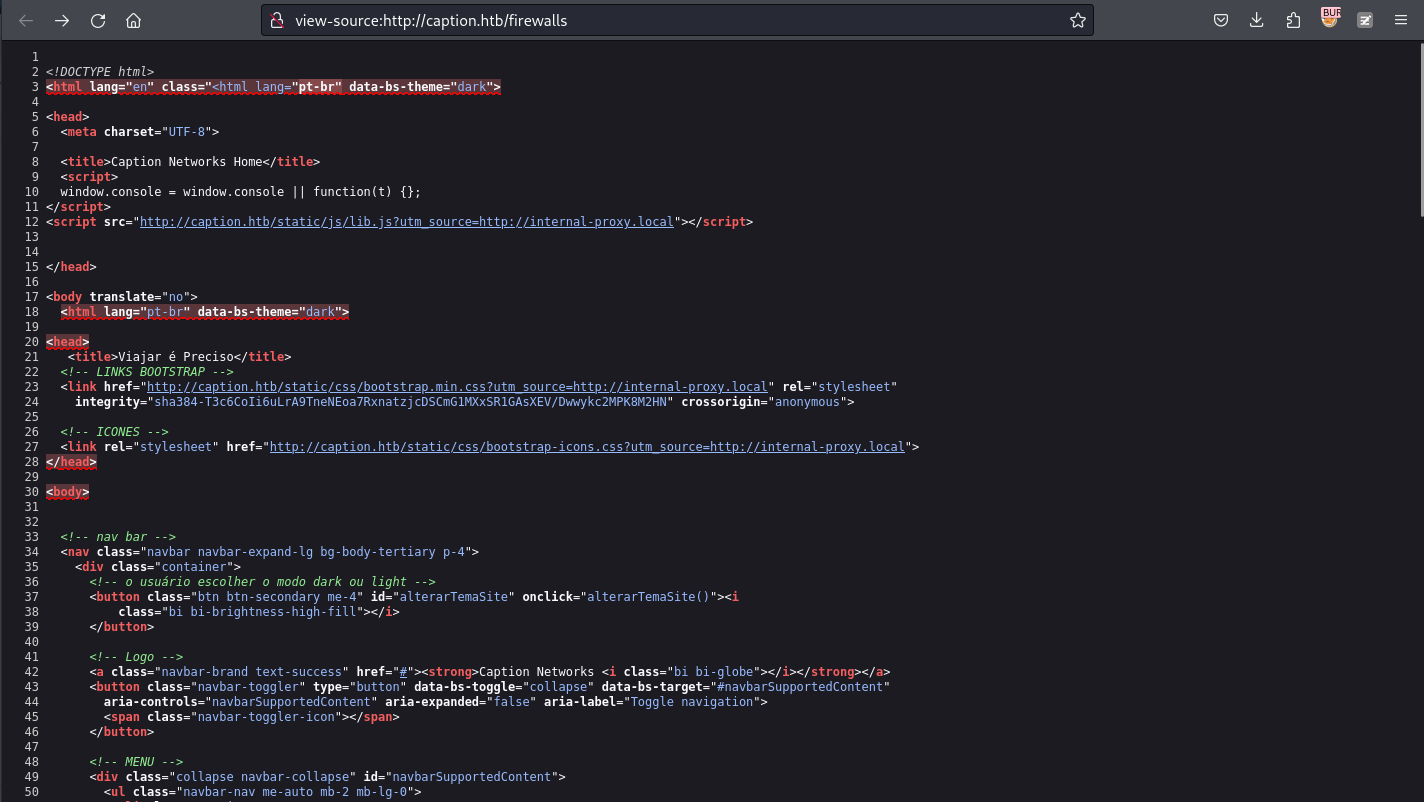Click the 'LINKS BOOTSTRAP' comment

(147, 372)
